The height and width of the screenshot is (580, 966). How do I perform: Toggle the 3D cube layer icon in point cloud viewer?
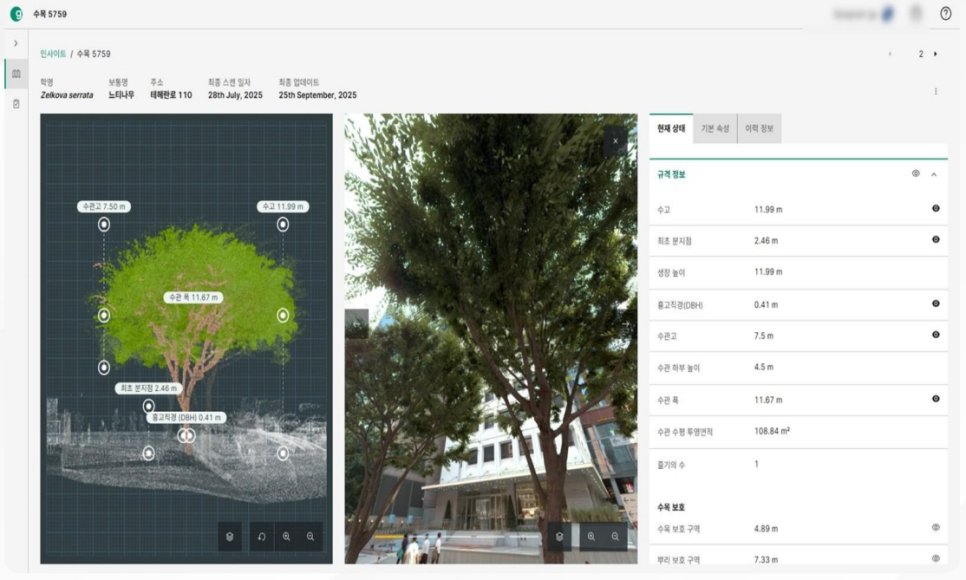point(230,536)
